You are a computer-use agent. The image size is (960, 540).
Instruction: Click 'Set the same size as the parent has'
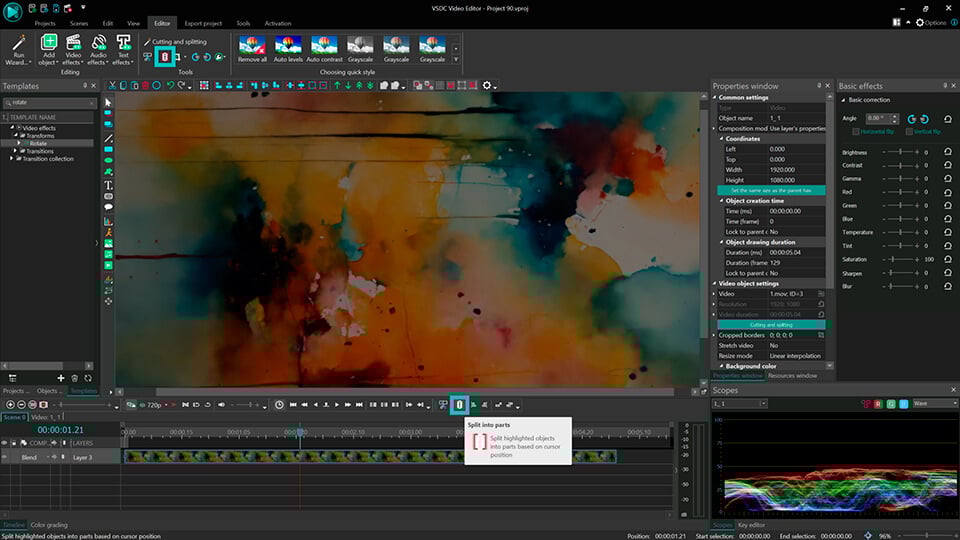click(x=771, y=190)
